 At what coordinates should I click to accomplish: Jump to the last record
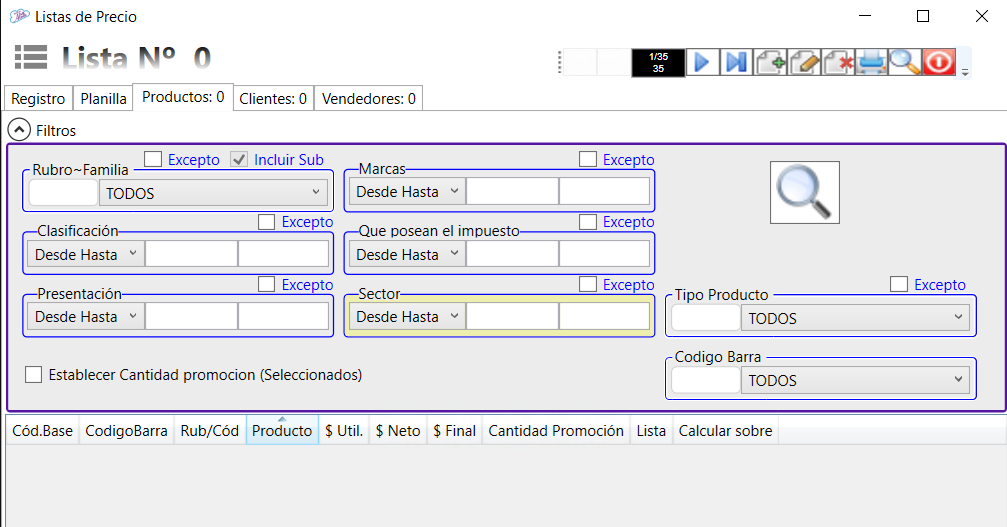tap(736, 62)
